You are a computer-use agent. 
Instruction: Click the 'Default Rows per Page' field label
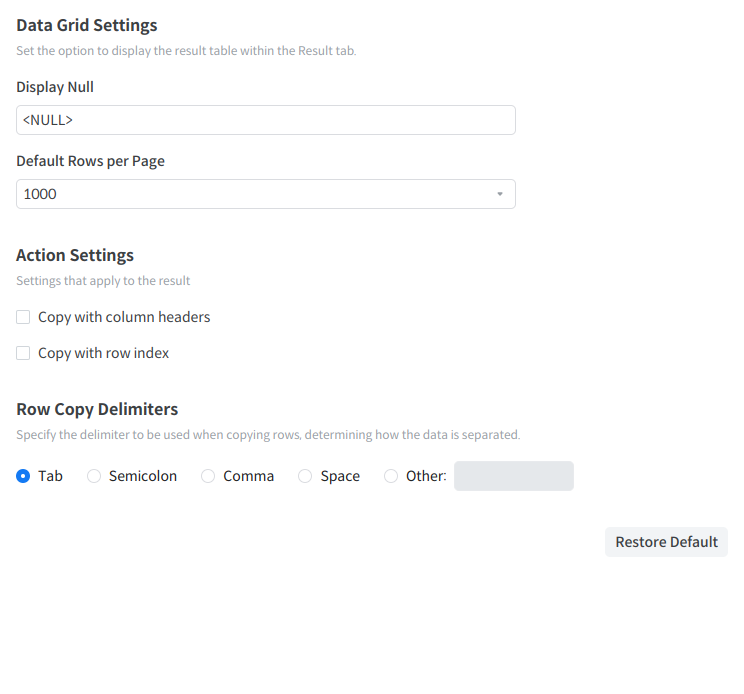click(90, 161)
